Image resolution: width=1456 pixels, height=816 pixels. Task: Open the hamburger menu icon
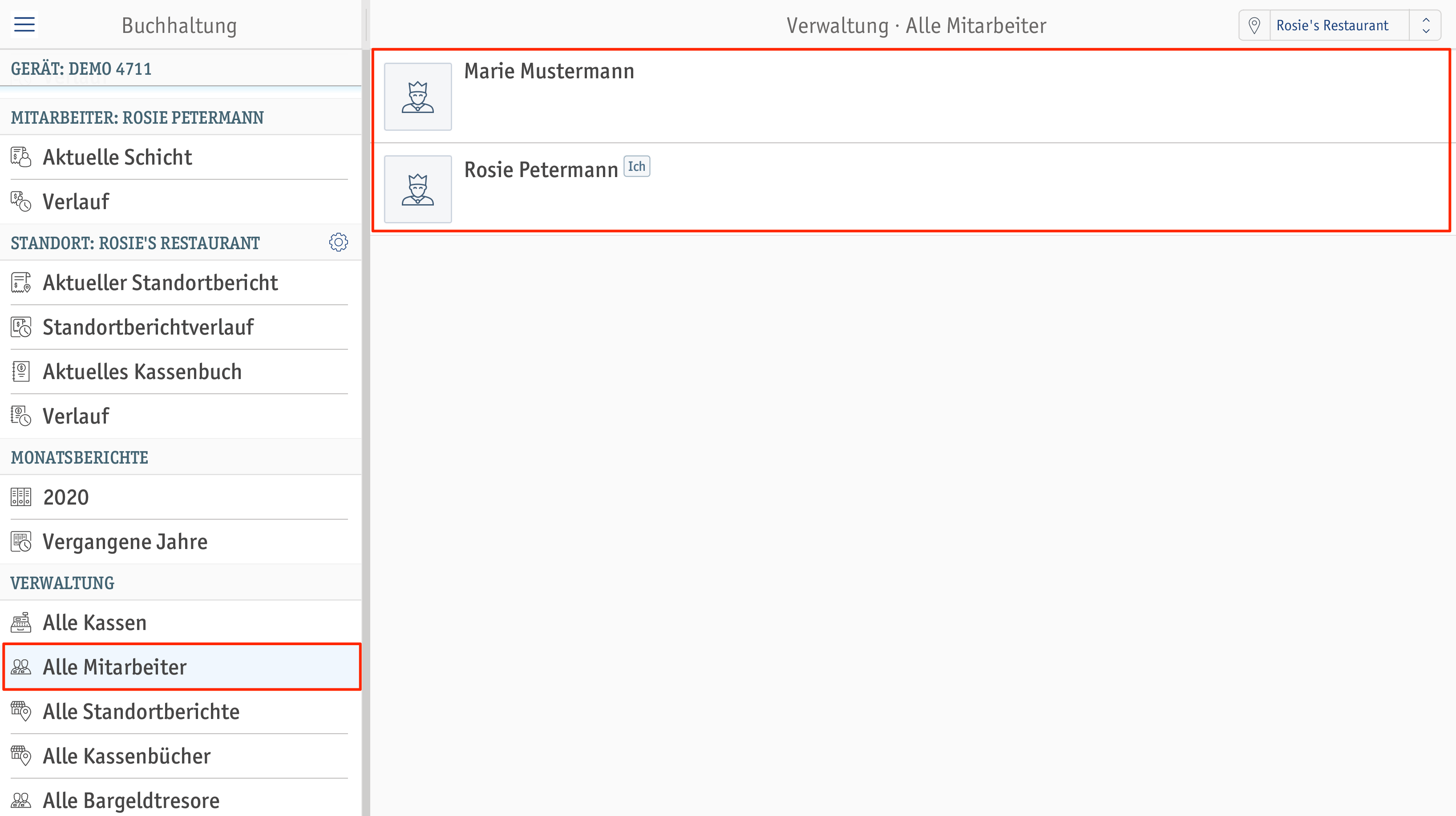24,24
